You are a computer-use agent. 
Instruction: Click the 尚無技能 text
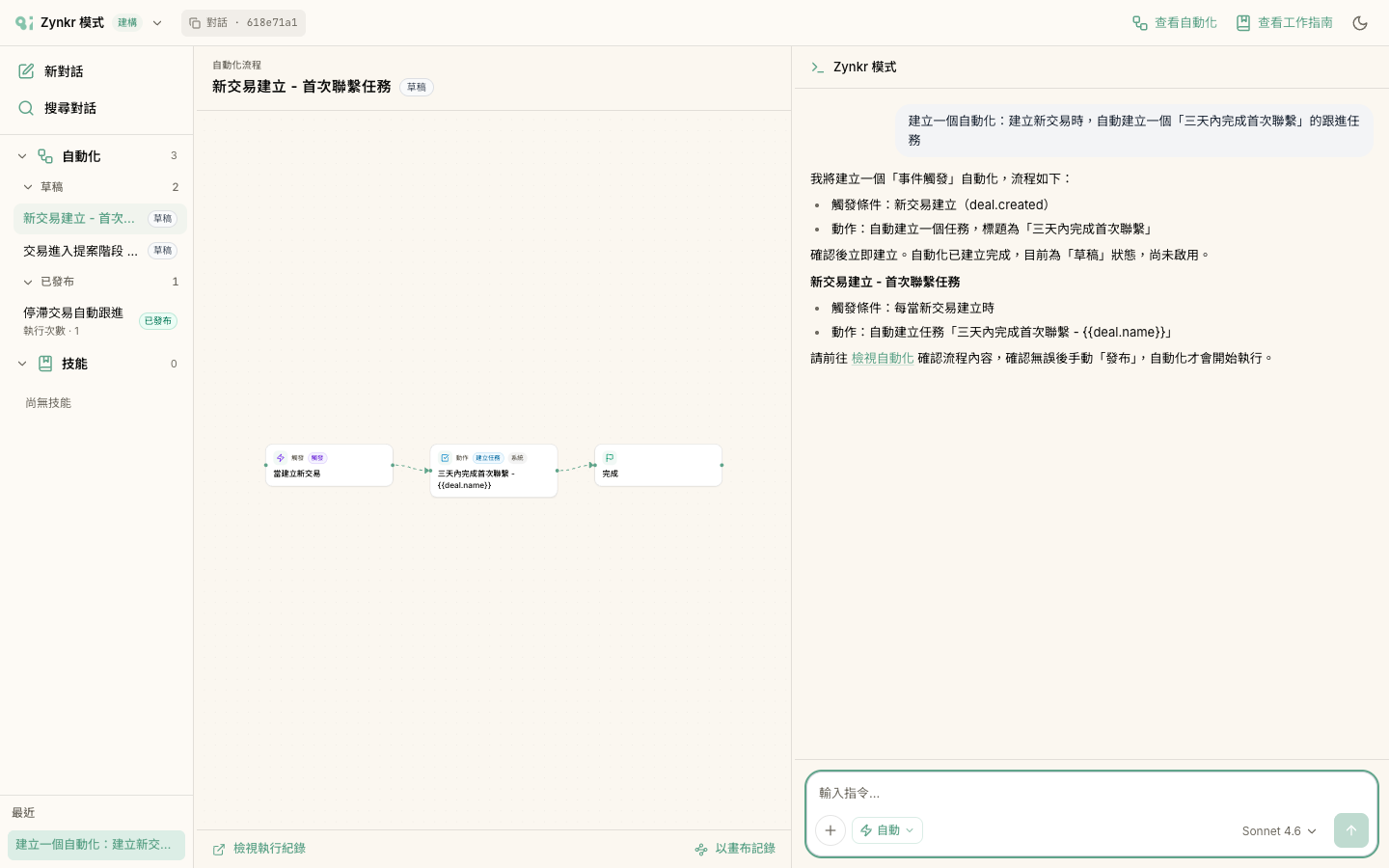[48, 403]
